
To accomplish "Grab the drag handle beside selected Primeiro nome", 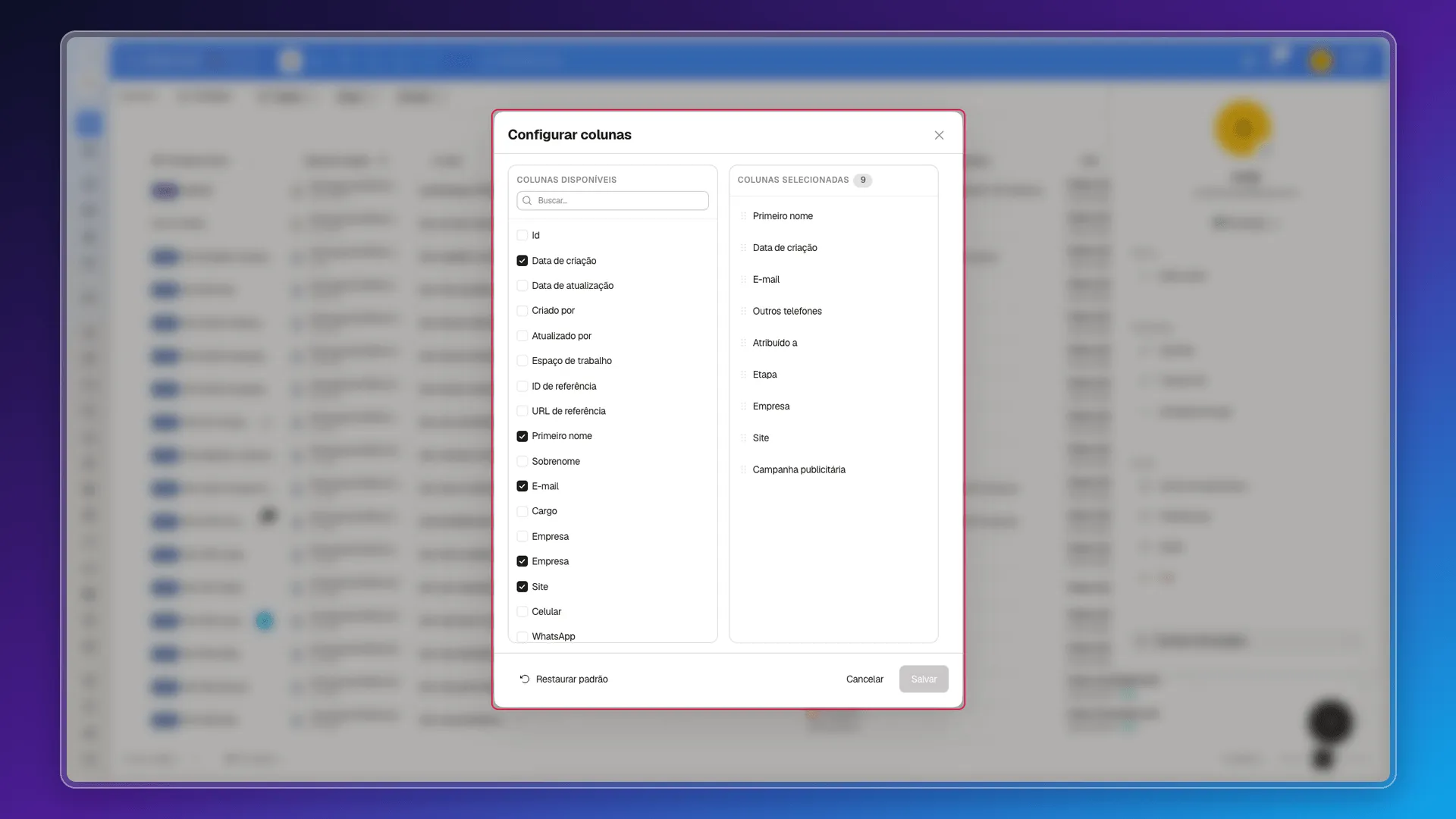I will click(743, 216).
